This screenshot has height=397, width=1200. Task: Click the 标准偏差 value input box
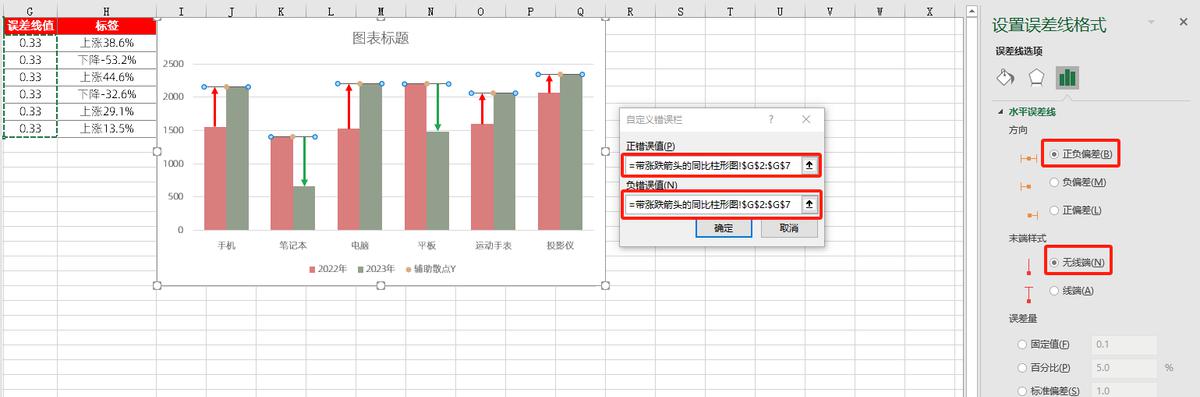(x=1123, y=391)
